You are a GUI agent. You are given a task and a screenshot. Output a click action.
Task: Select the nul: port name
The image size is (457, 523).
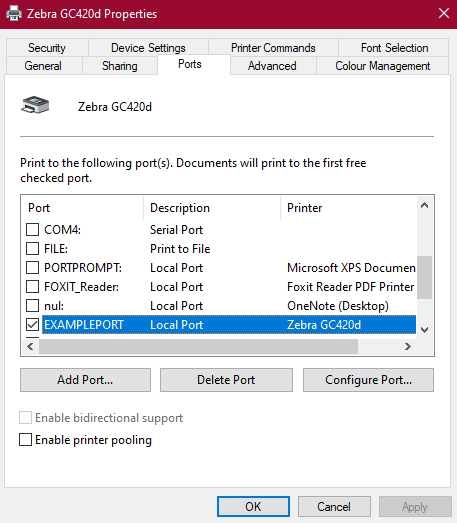54,306
